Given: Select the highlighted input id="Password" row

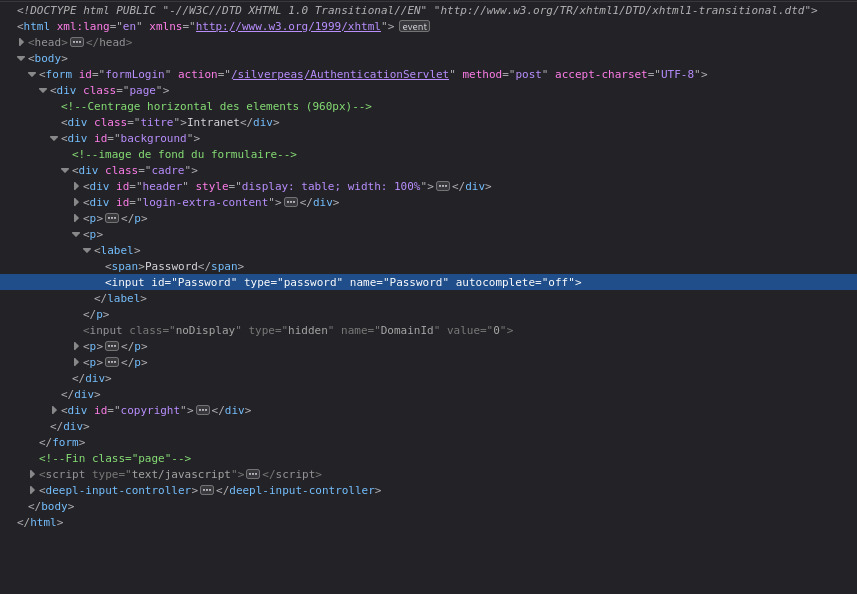Looking at the screenshot, I should coord(428,282).
